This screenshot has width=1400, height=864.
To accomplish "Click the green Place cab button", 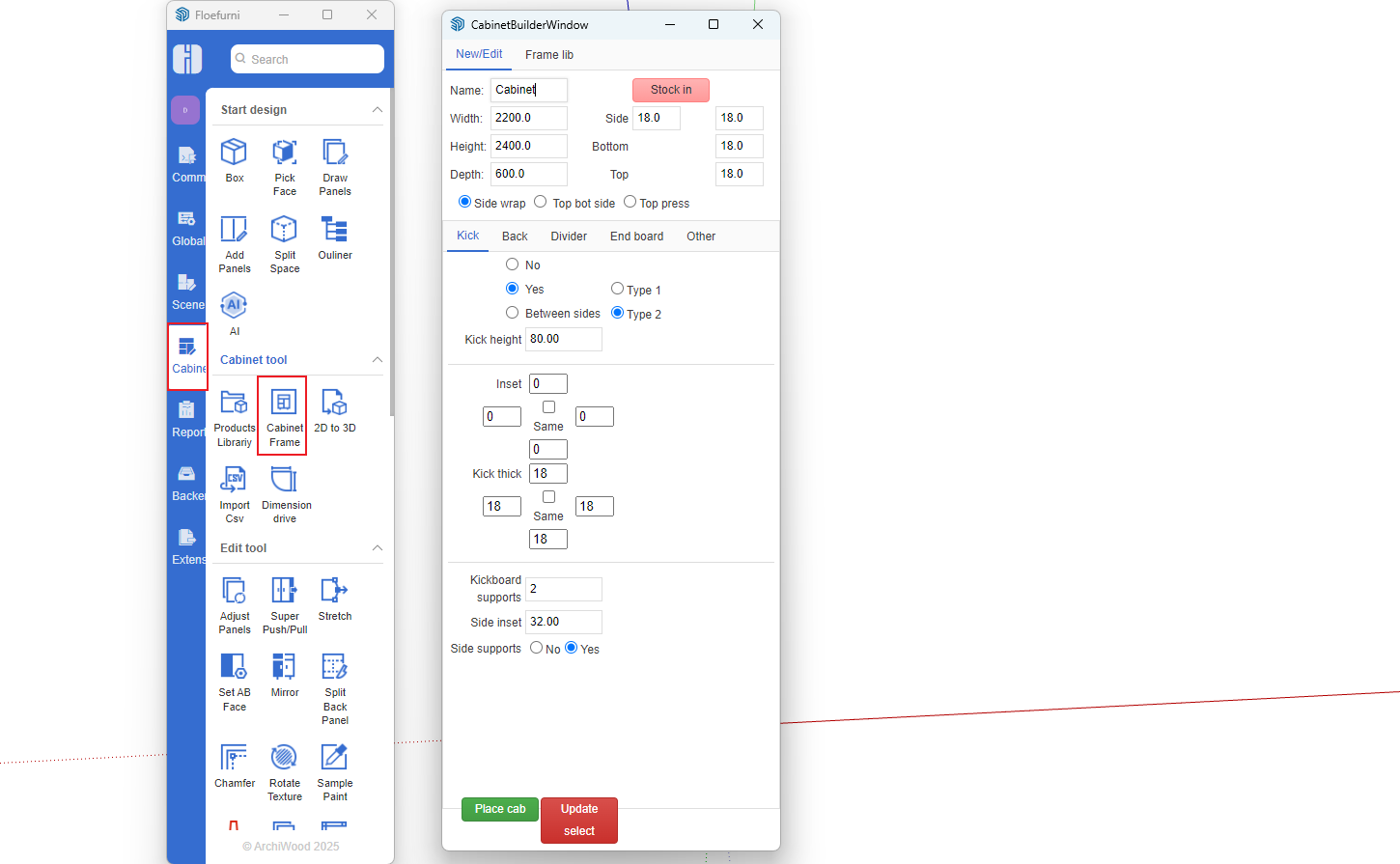I will coord(500,809).
